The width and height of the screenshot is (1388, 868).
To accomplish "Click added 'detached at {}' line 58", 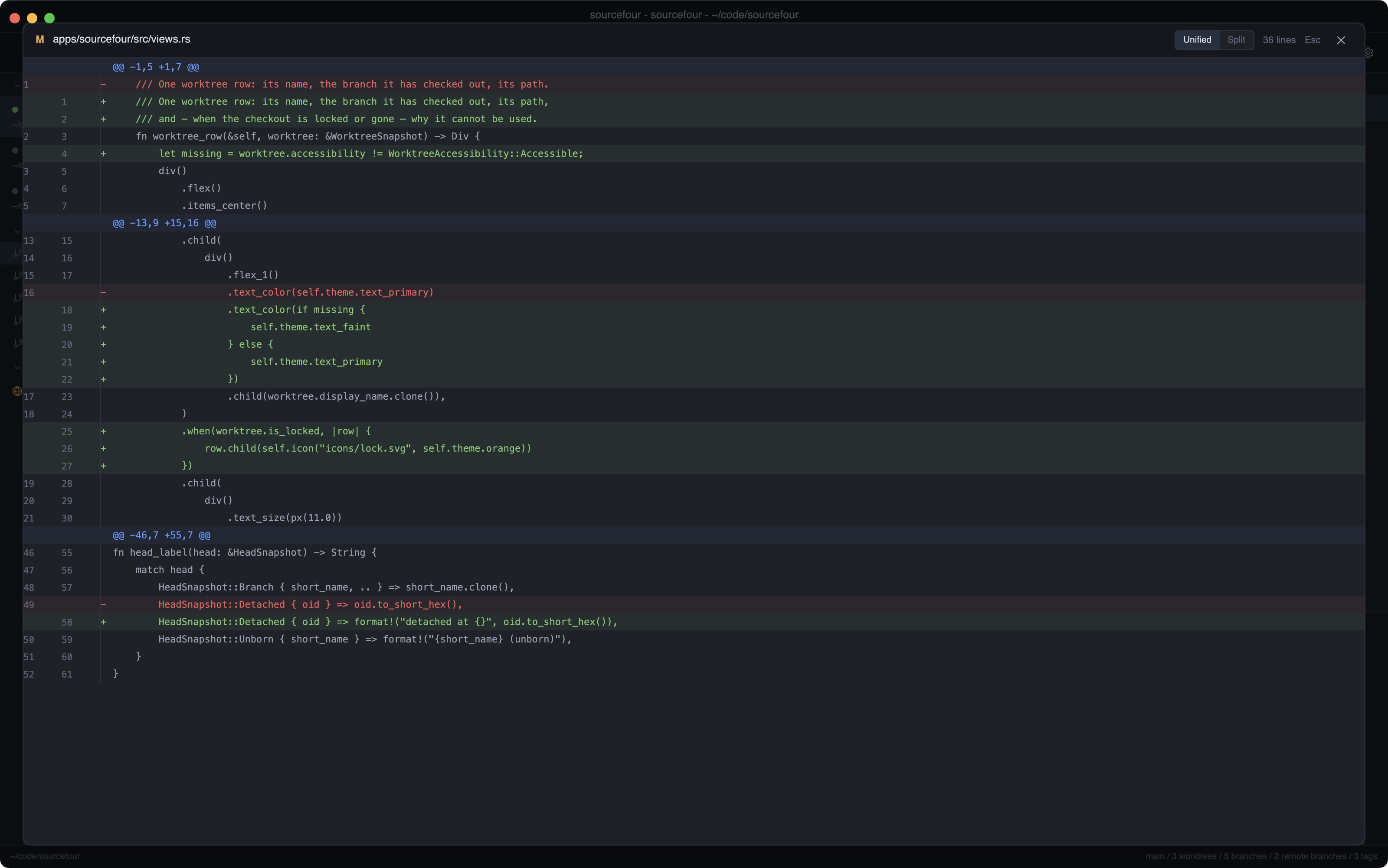I will coord(694,622).
